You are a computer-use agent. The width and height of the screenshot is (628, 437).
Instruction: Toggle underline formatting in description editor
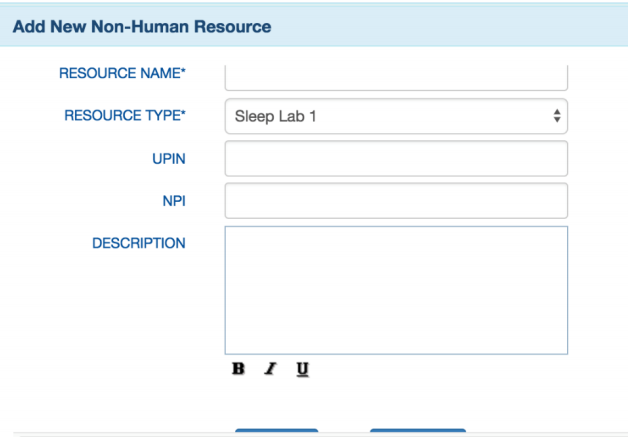click(x=301, y=369)
